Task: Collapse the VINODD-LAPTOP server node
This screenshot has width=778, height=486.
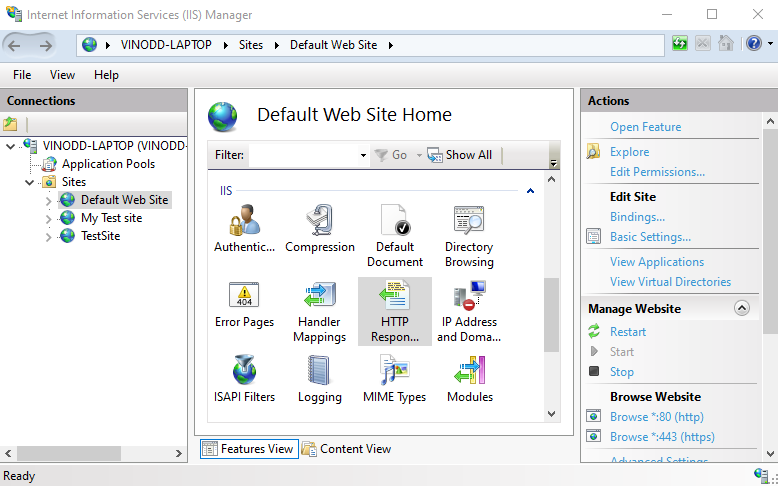Action: pyautogui.click(x=10, y=146)
